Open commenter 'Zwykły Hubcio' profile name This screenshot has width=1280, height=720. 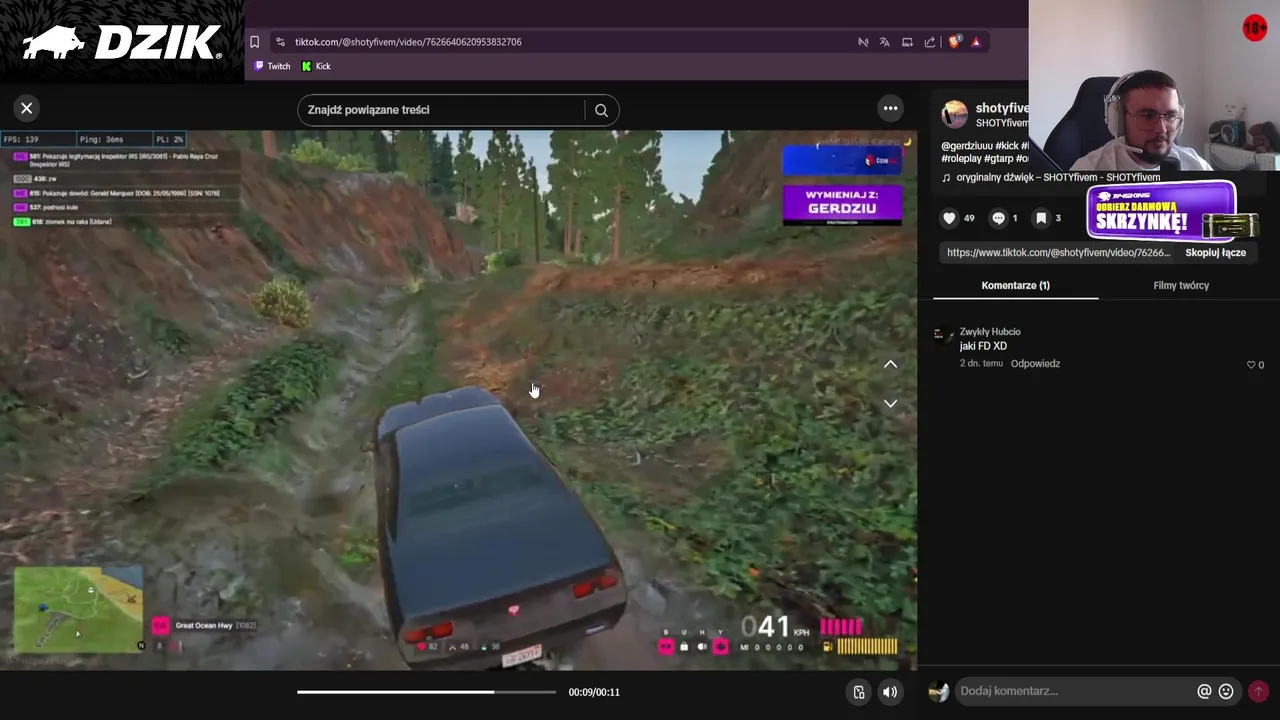[990, 332]
